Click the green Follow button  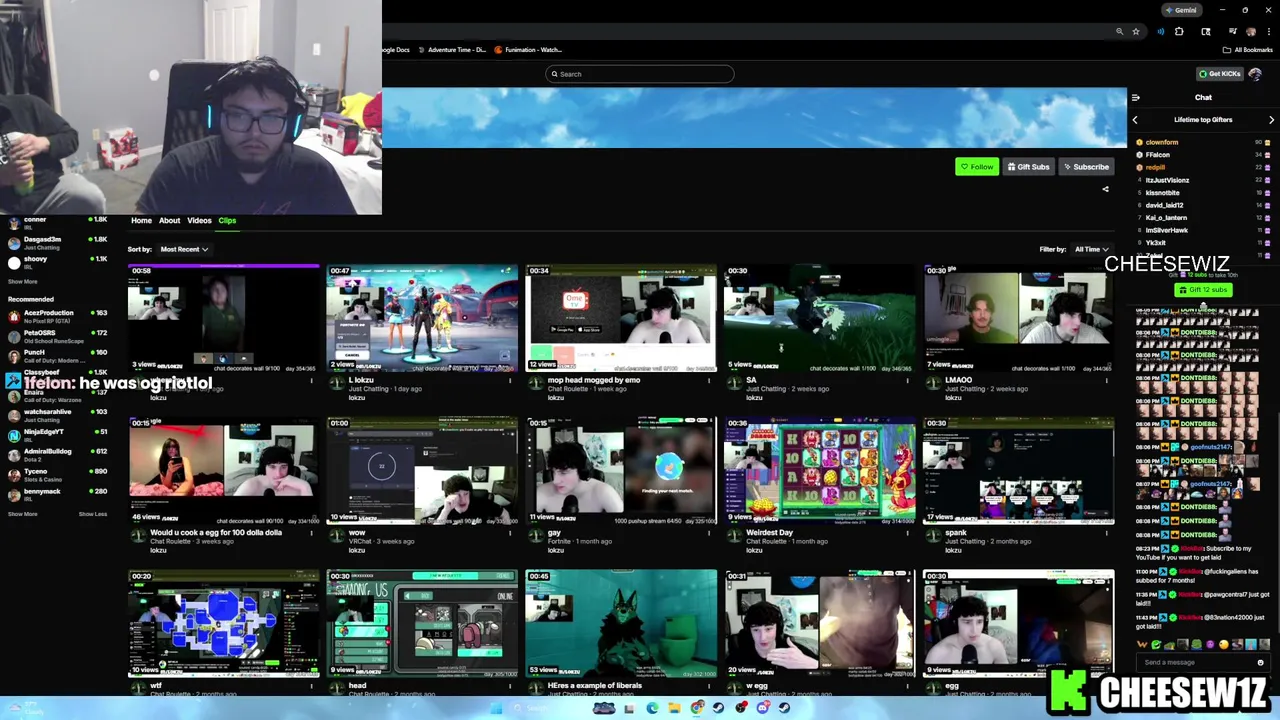[x=976, y=167]
